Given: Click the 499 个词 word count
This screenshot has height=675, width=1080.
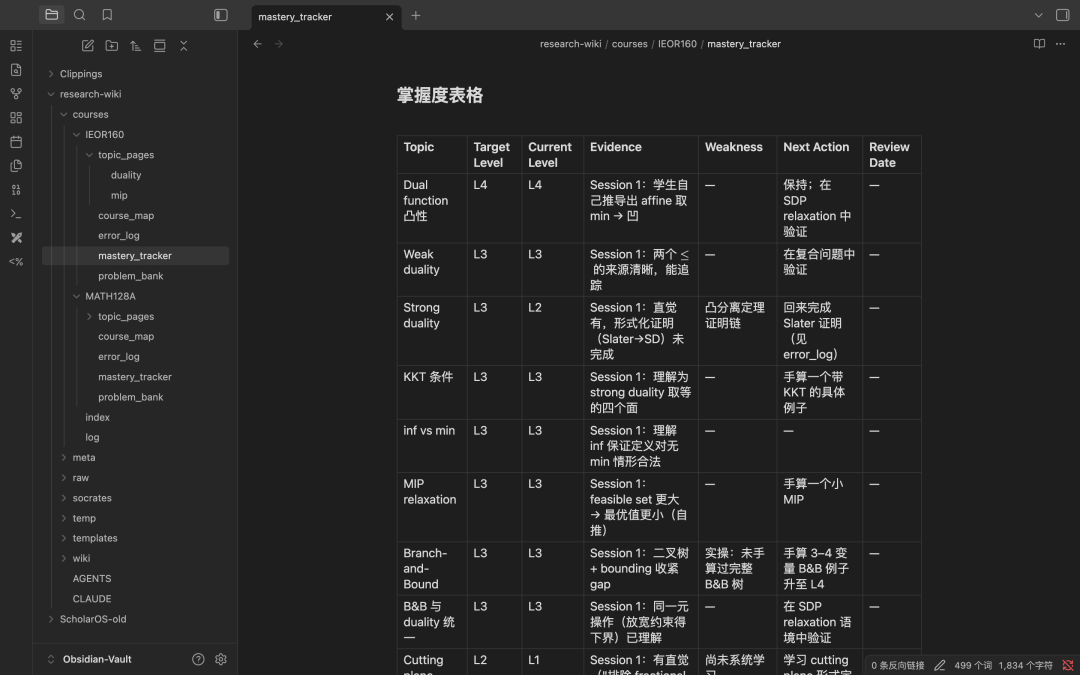Looking at the screenshot, I should pos(973,665).
